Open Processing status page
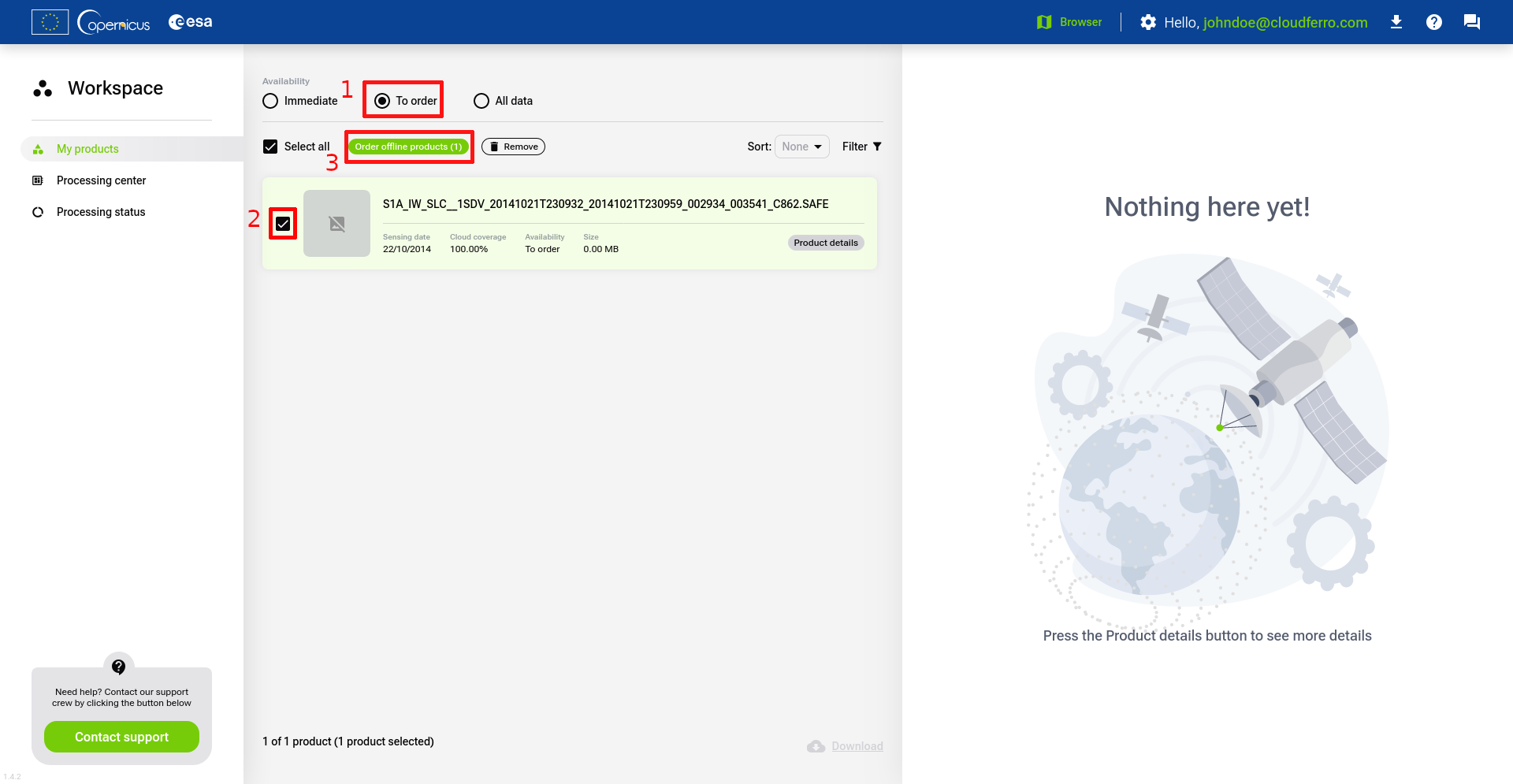 [101, 212]
